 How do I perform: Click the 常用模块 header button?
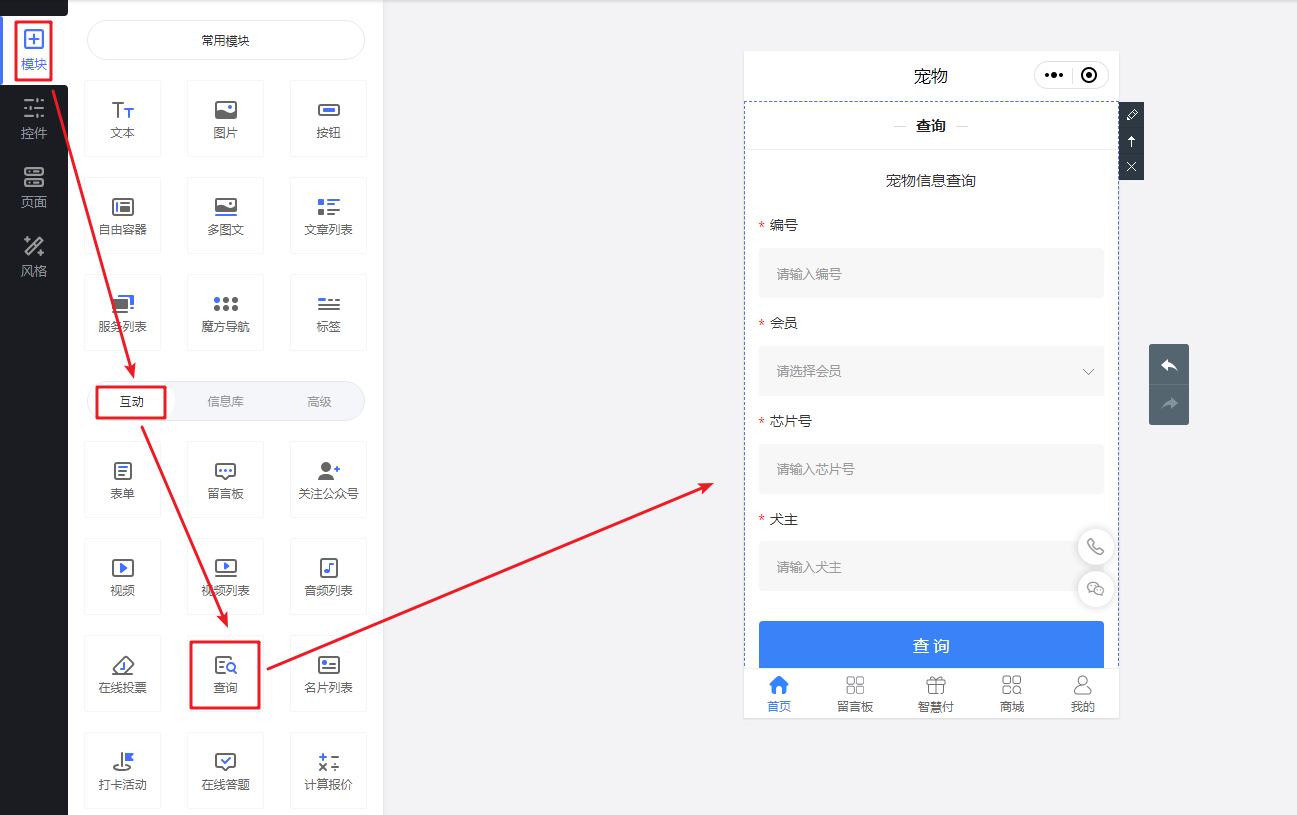pos(226,41)
